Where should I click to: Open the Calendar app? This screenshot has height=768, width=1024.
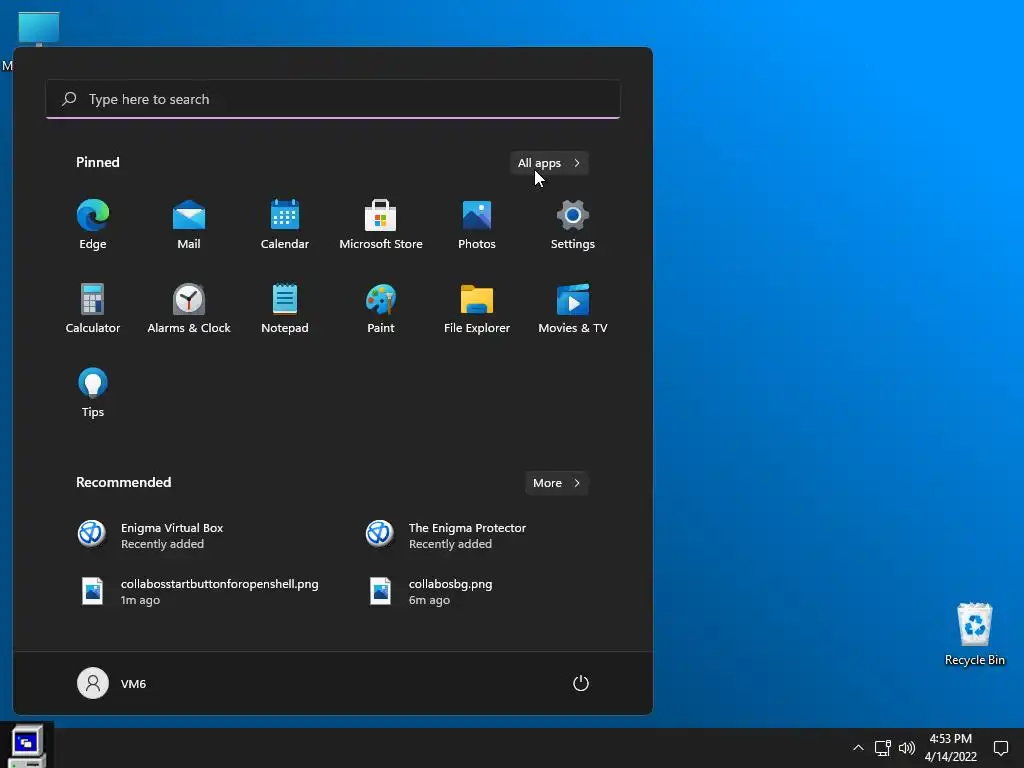coord(285,225)
